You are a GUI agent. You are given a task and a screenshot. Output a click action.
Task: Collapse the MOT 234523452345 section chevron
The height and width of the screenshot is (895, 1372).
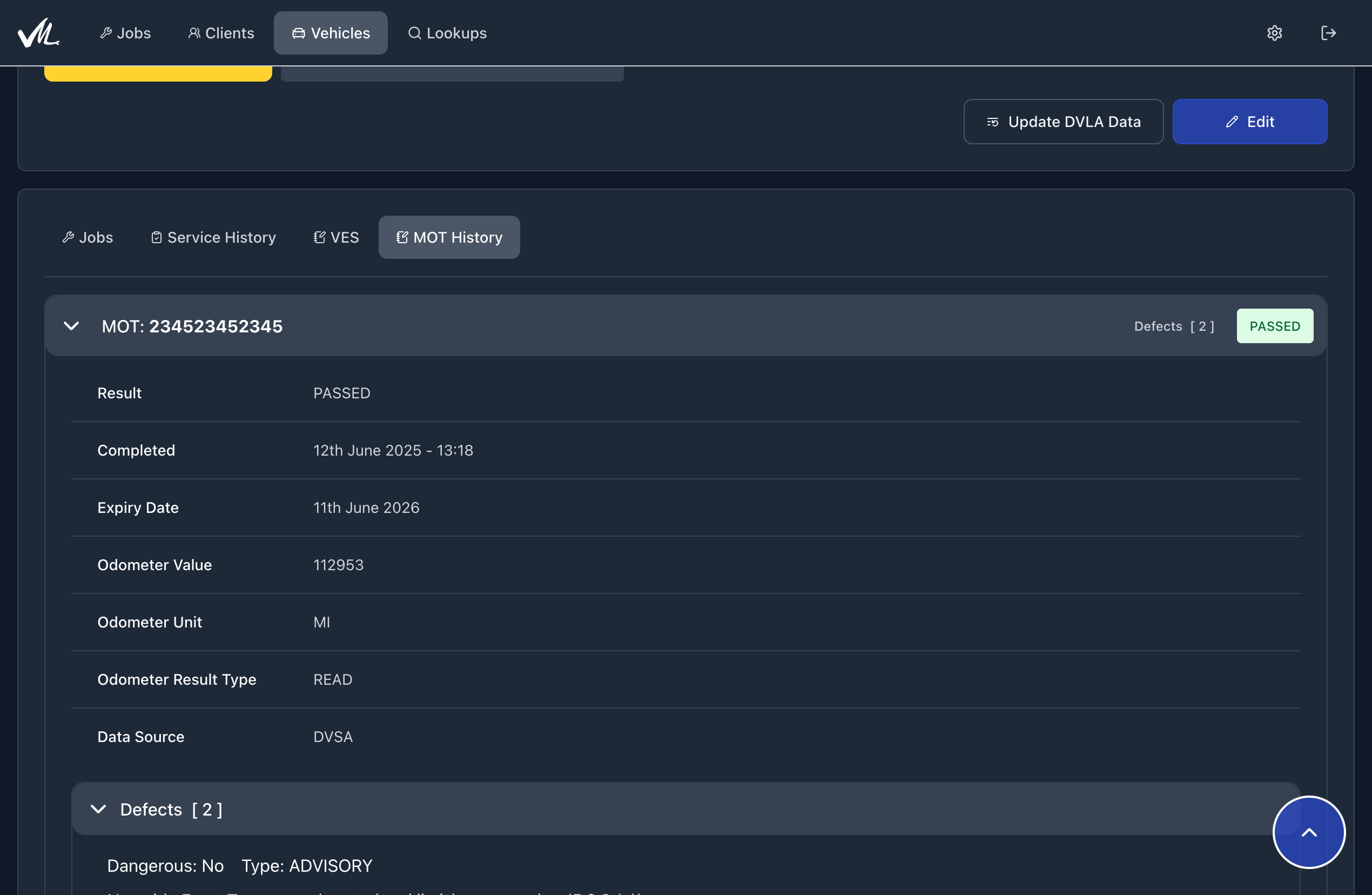click(x=71, y=326)
